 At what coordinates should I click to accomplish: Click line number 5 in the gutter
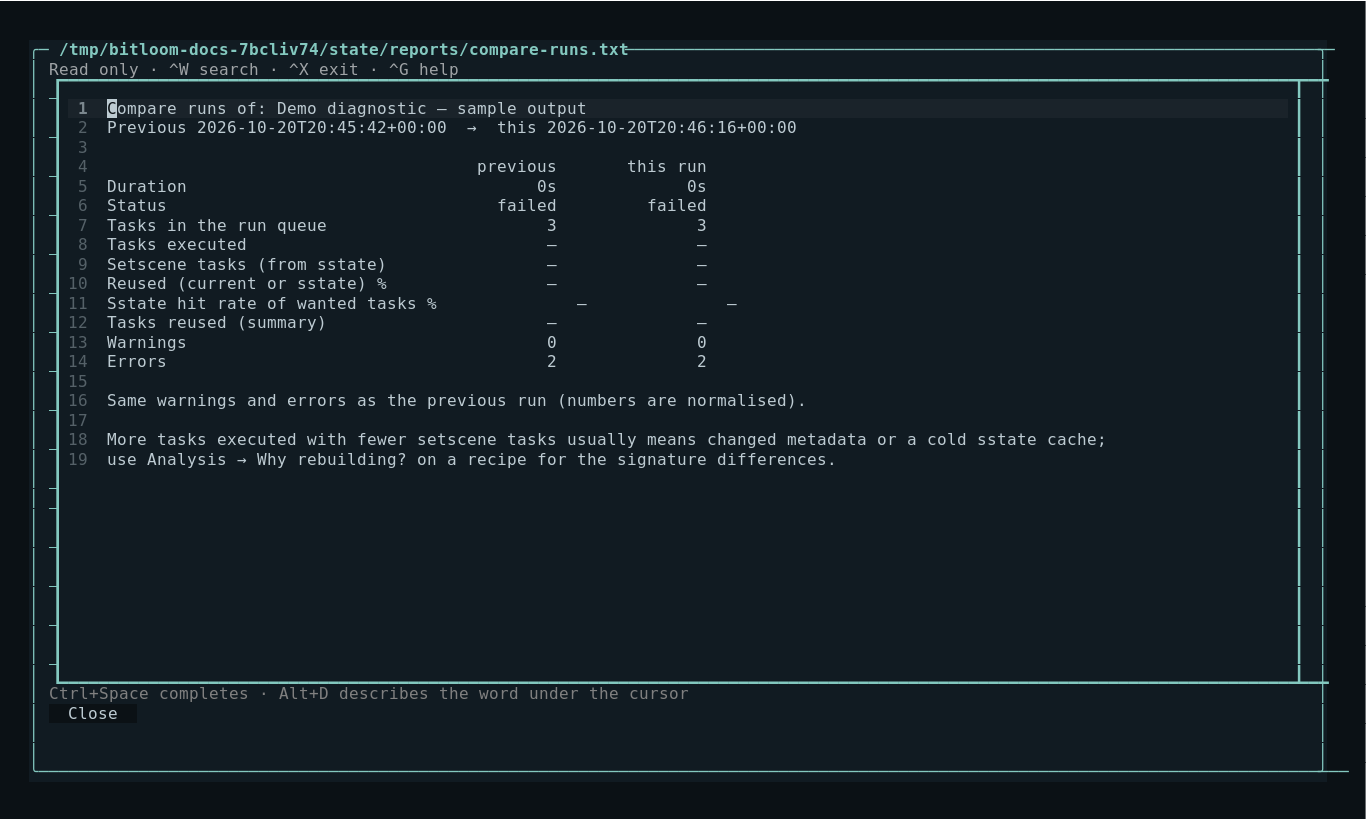point(82,186)
